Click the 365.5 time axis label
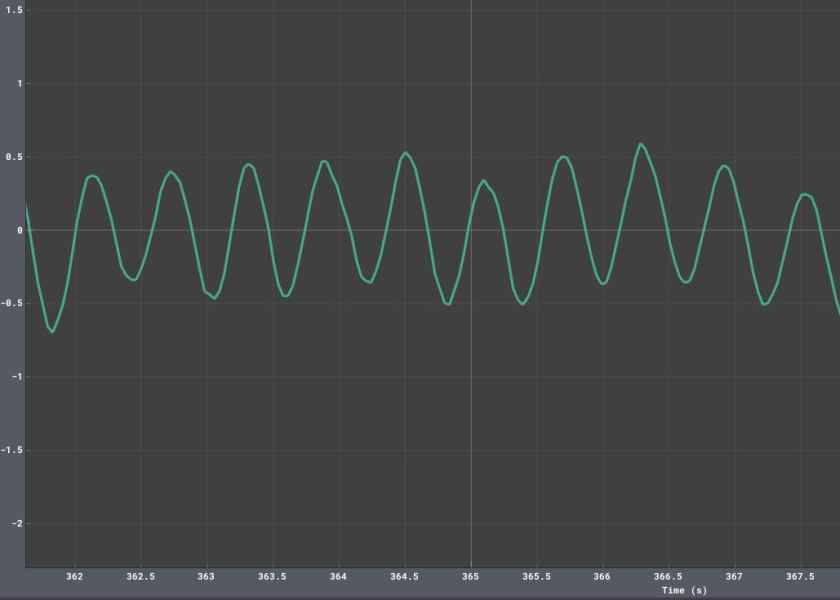840x600 pixels. pyautogui.click(x=536, y=576)
